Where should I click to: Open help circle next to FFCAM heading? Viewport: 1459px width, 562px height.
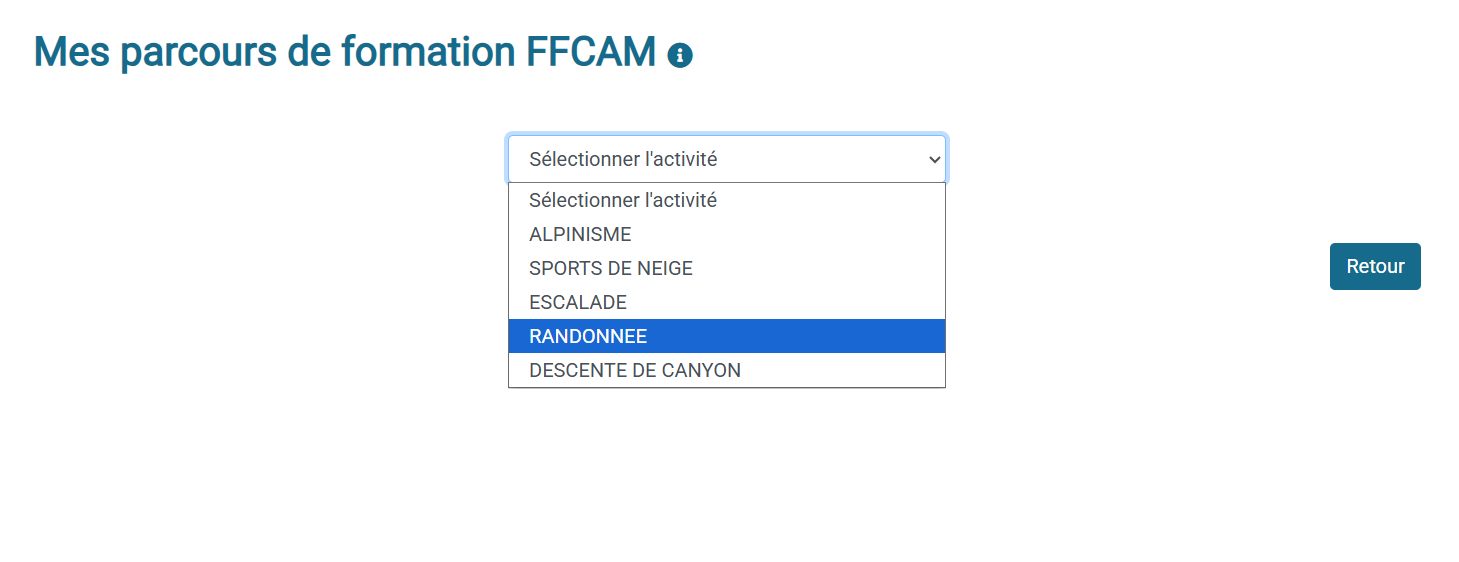coord(680,56)
